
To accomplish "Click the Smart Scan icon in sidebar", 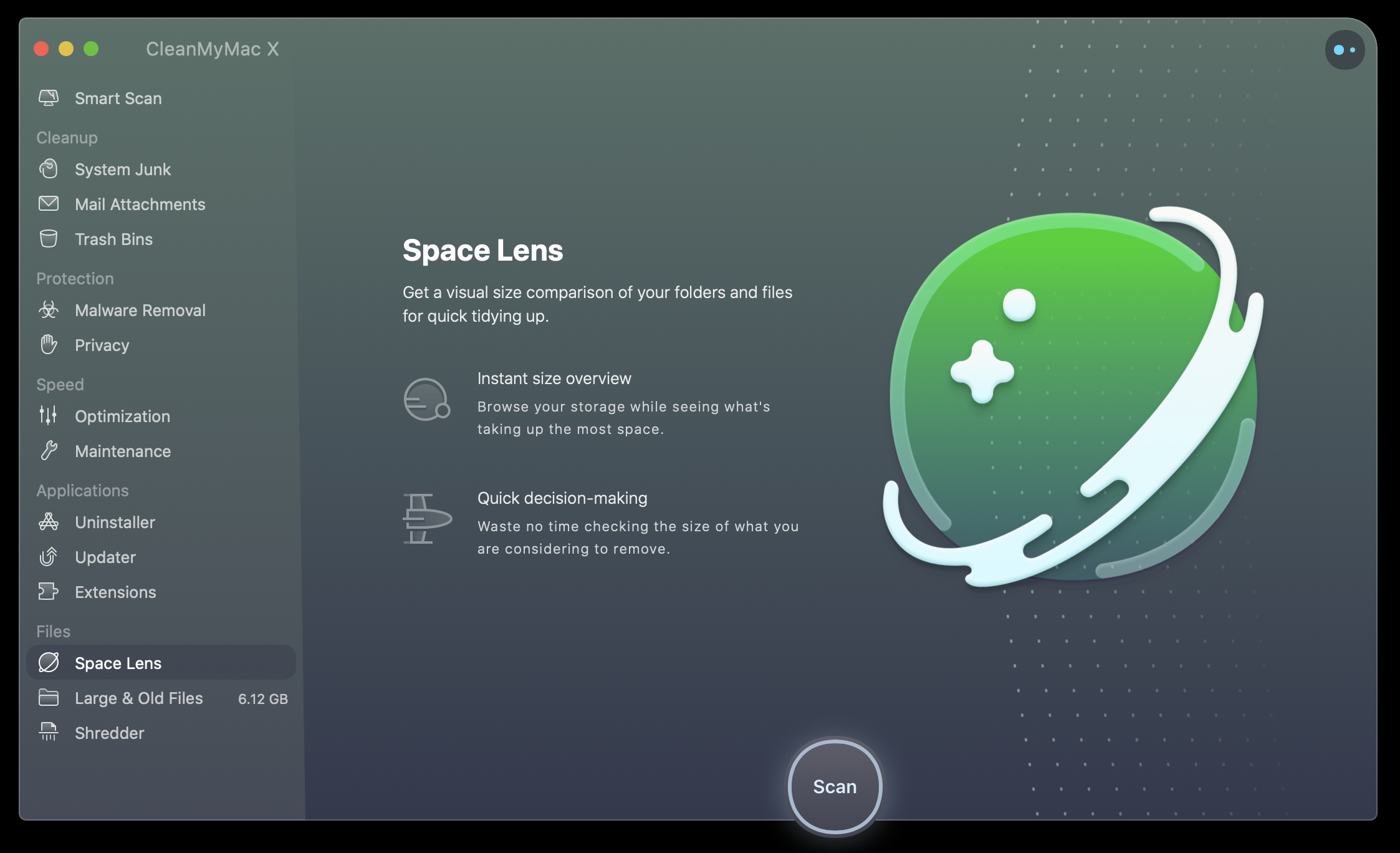I will coord(48,97).
